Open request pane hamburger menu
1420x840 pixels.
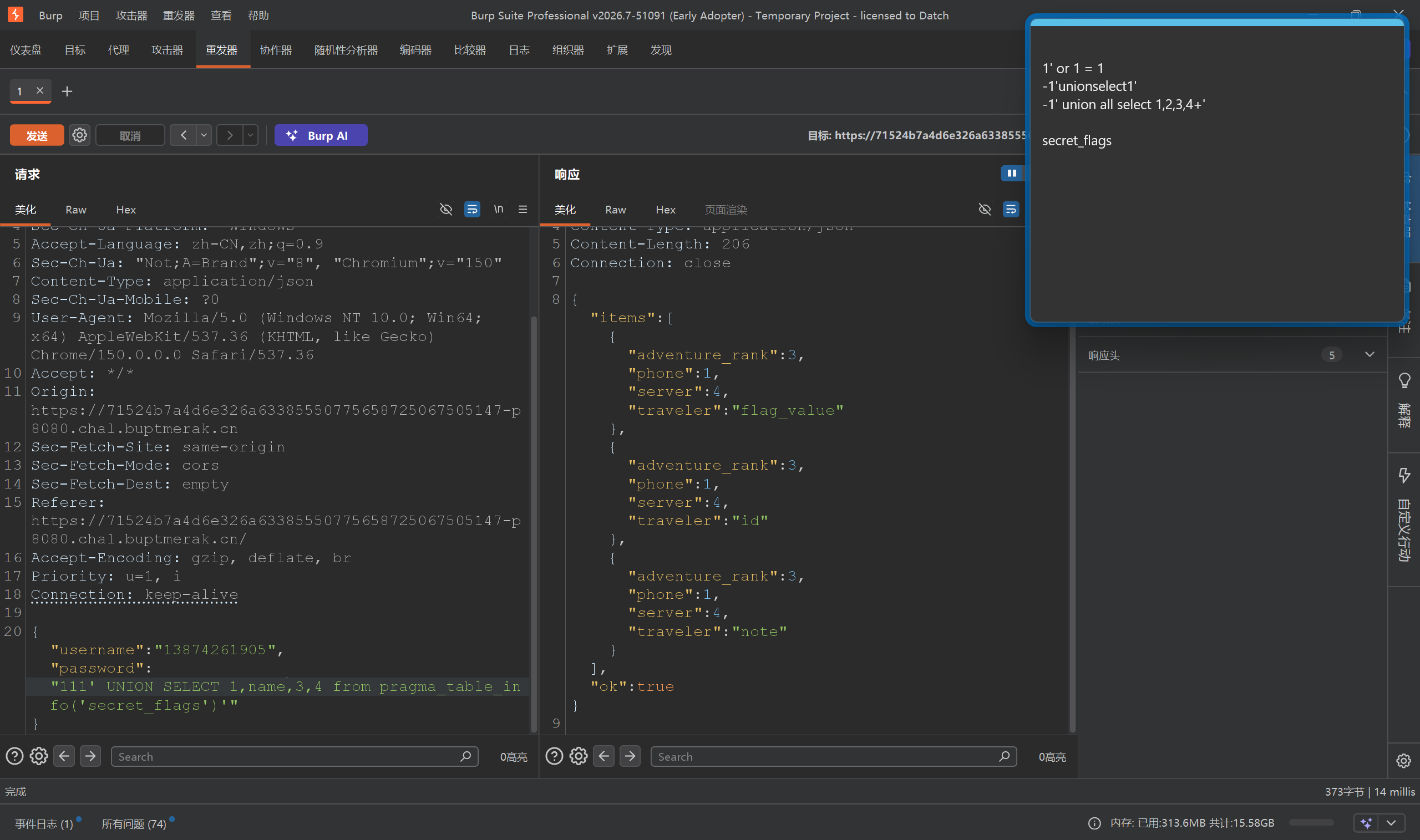(523, 210)
